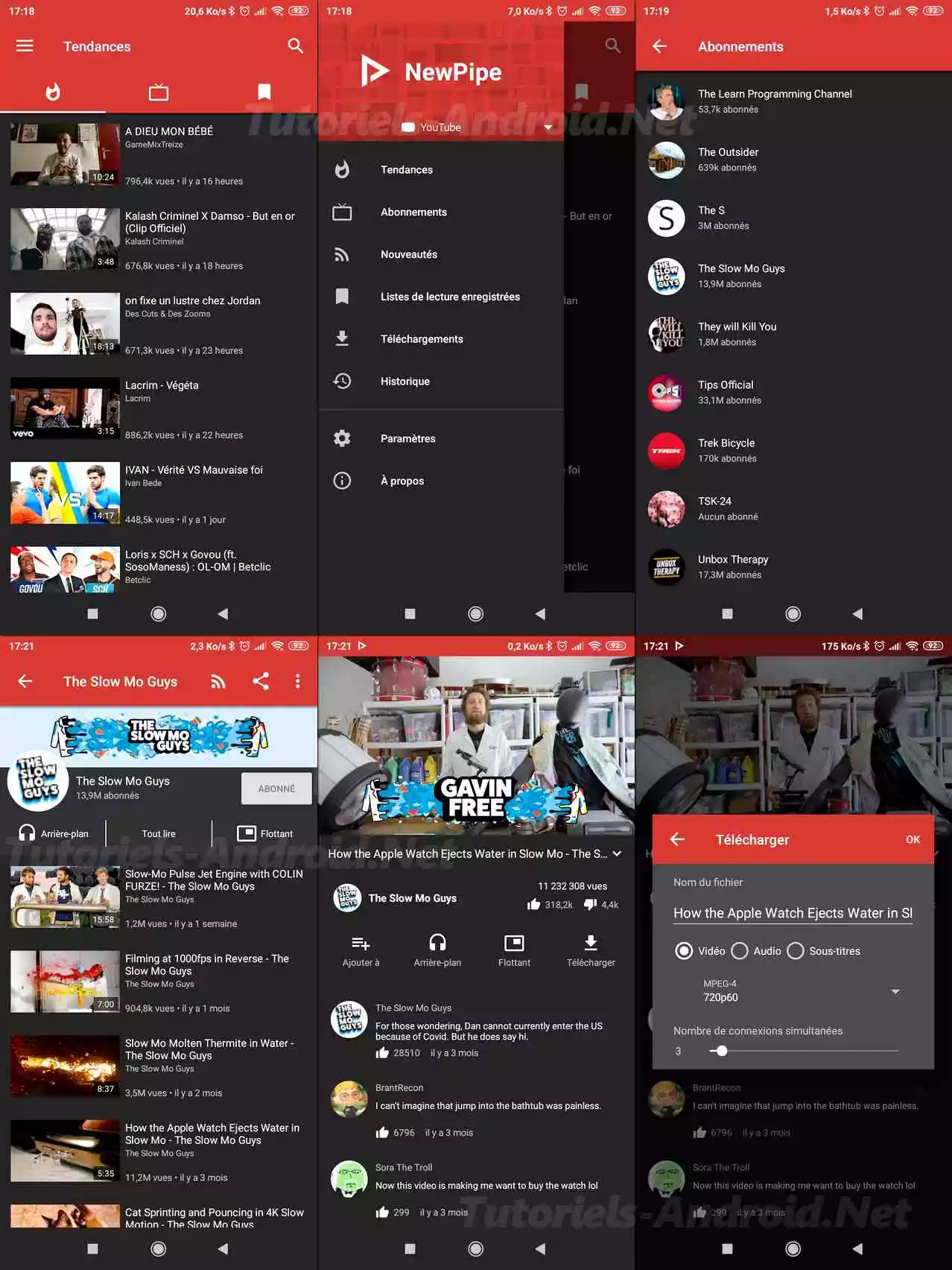The height and width of the screenshot is (1270, 952).
Task: Tap the download icon next to Téléchargements
Action: (342, 338)
